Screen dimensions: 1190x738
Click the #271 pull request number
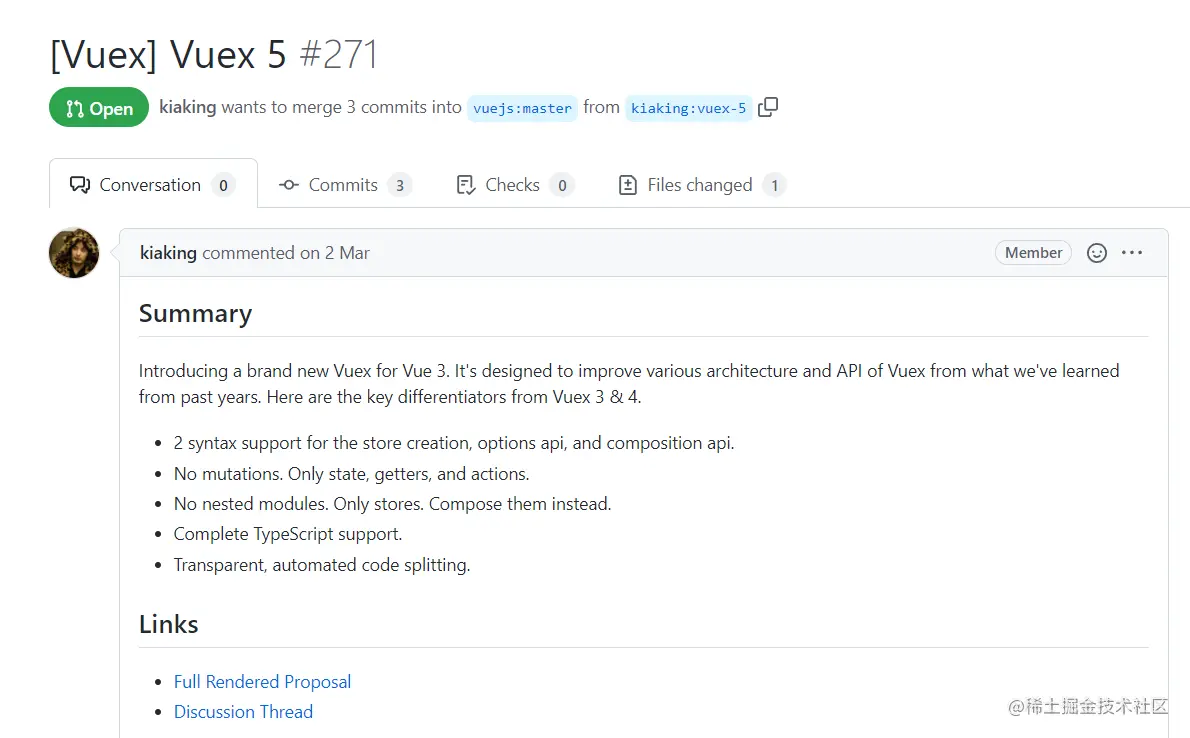coord(338,55)
